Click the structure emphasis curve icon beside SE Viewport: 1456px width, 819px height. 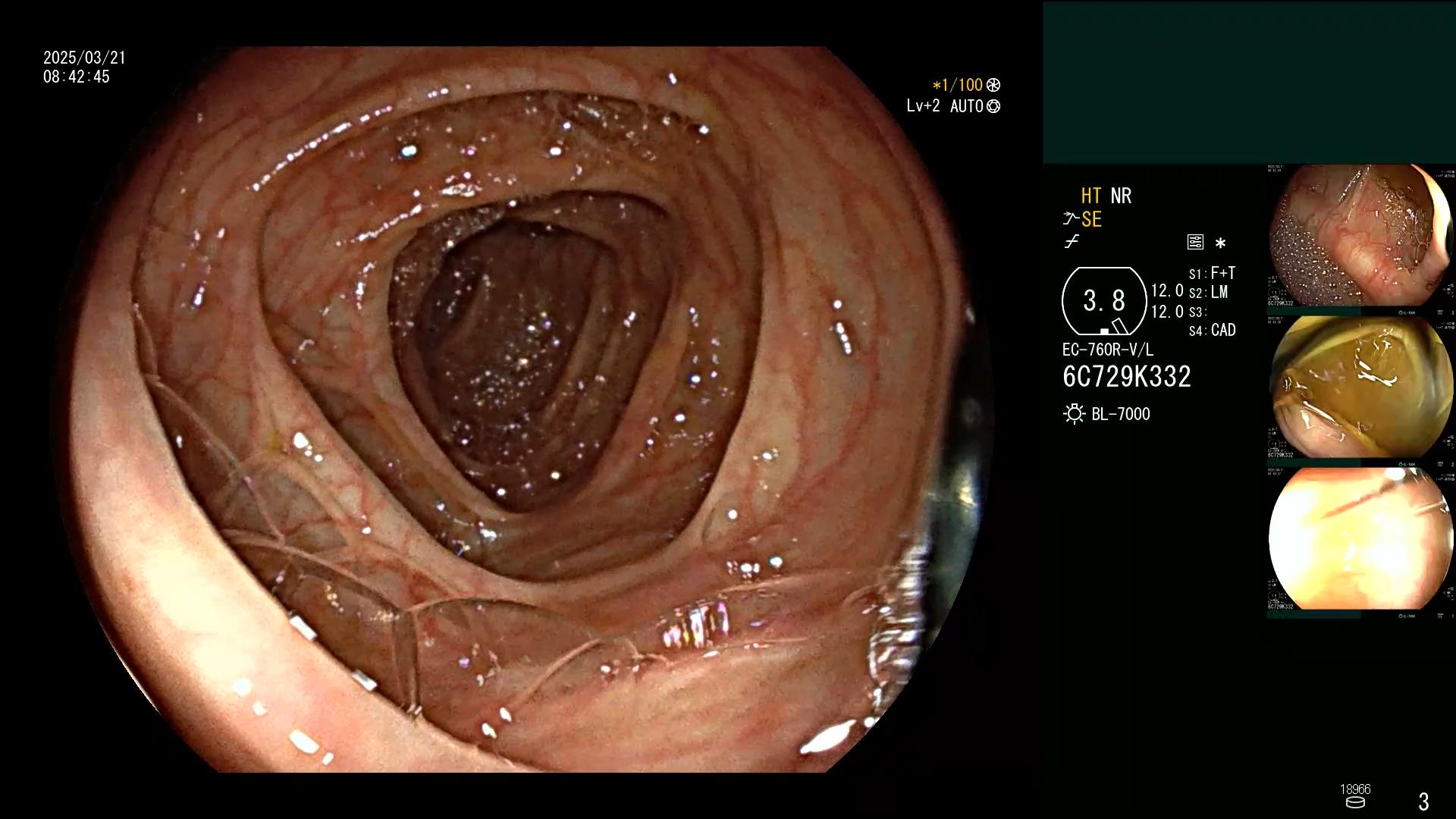(1071, 219)
